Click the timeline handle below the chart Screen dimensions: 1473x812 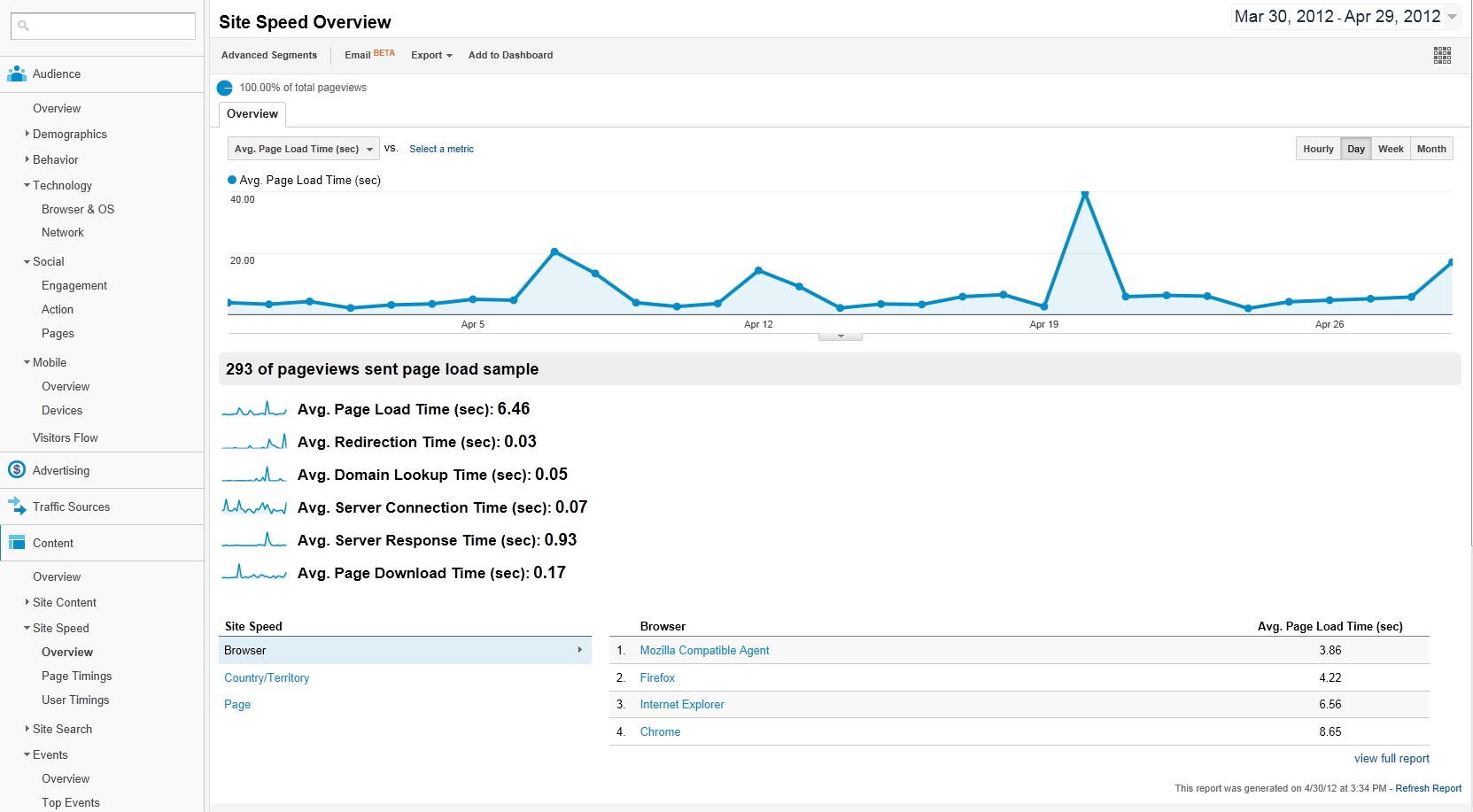tap(840, 335)
